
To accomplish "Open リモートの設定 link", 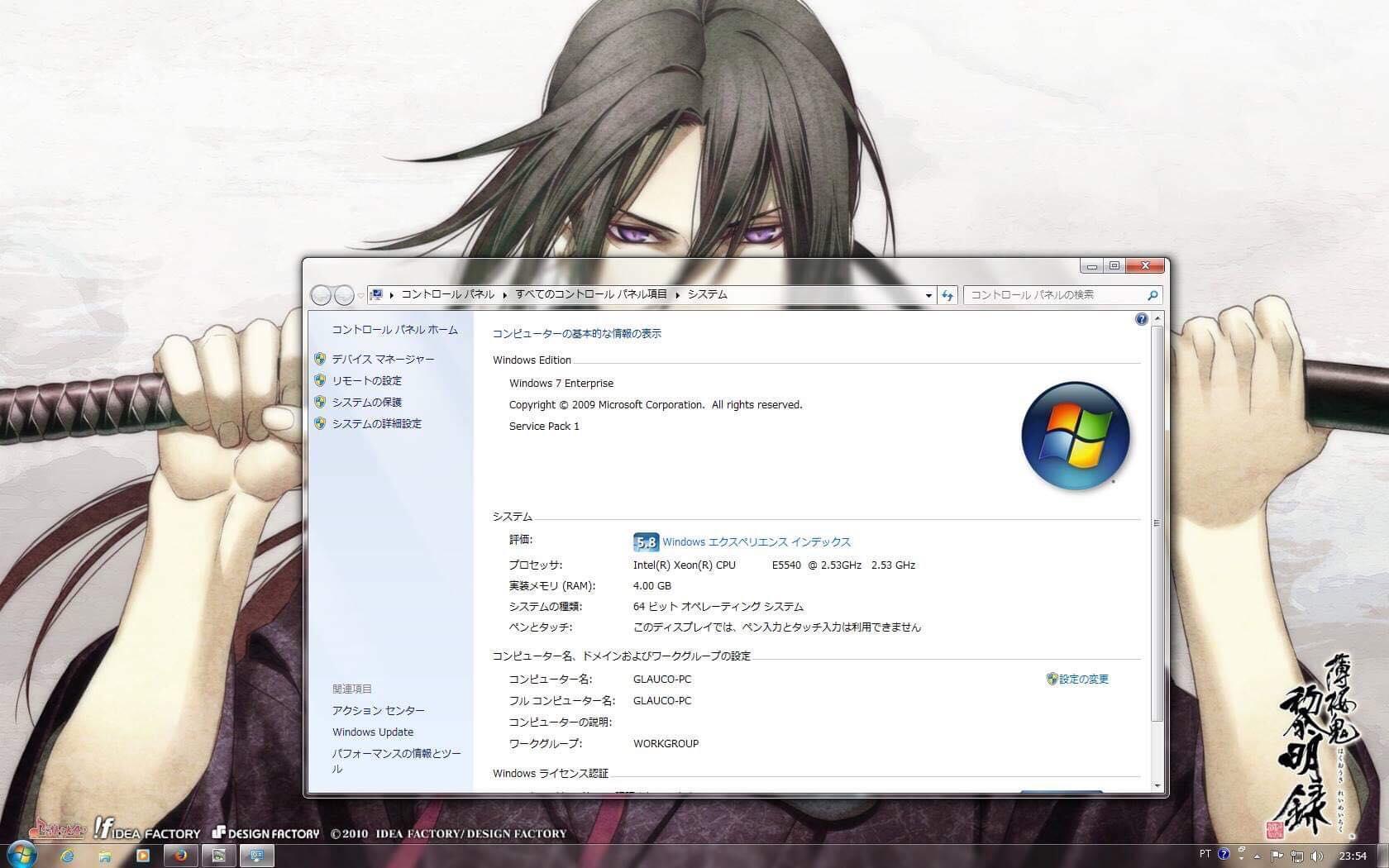I will pos(366,381).
